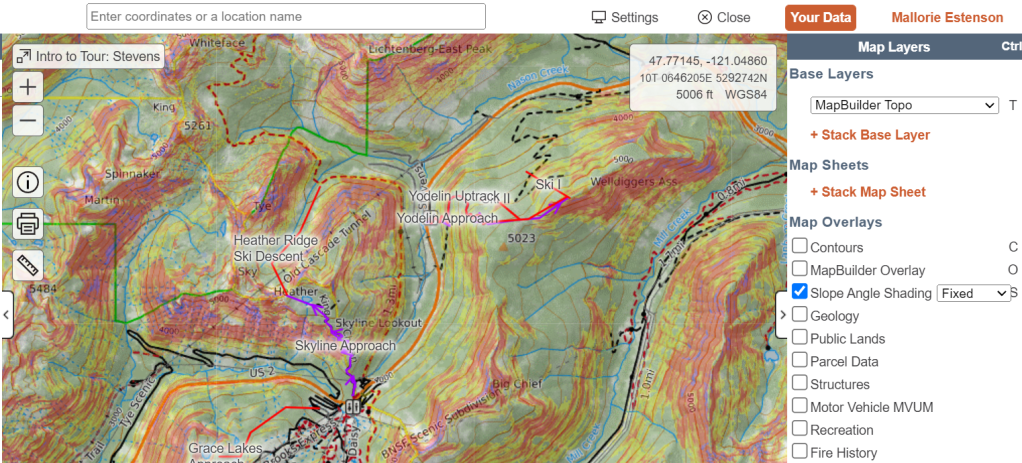Viewport: 1022px width, 463px height.
Task: Turn on the Public Lands overlay
Action: (800, 338)
